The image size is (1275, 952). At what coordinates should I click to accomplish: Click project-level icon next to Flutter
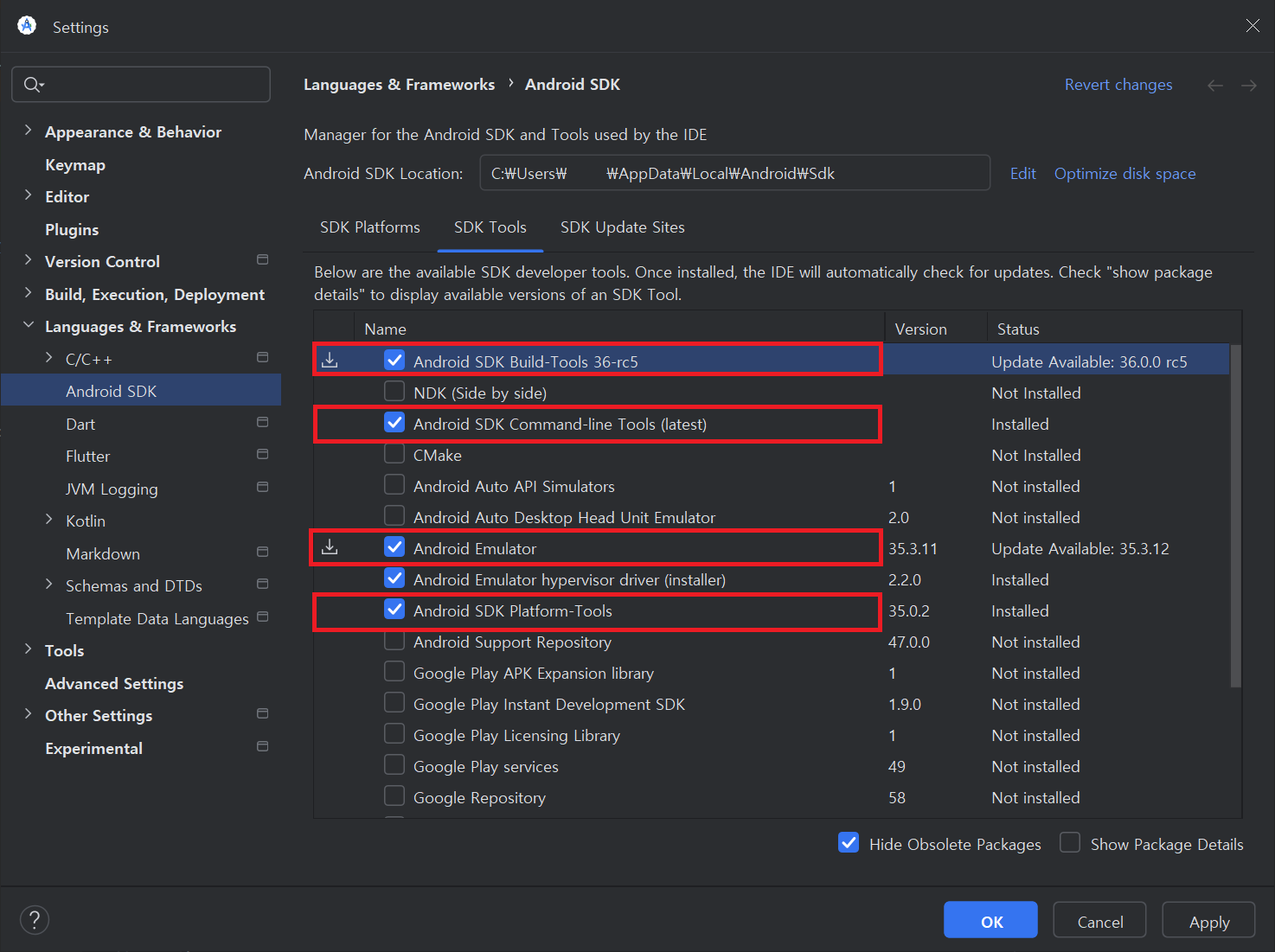(263, 454)
